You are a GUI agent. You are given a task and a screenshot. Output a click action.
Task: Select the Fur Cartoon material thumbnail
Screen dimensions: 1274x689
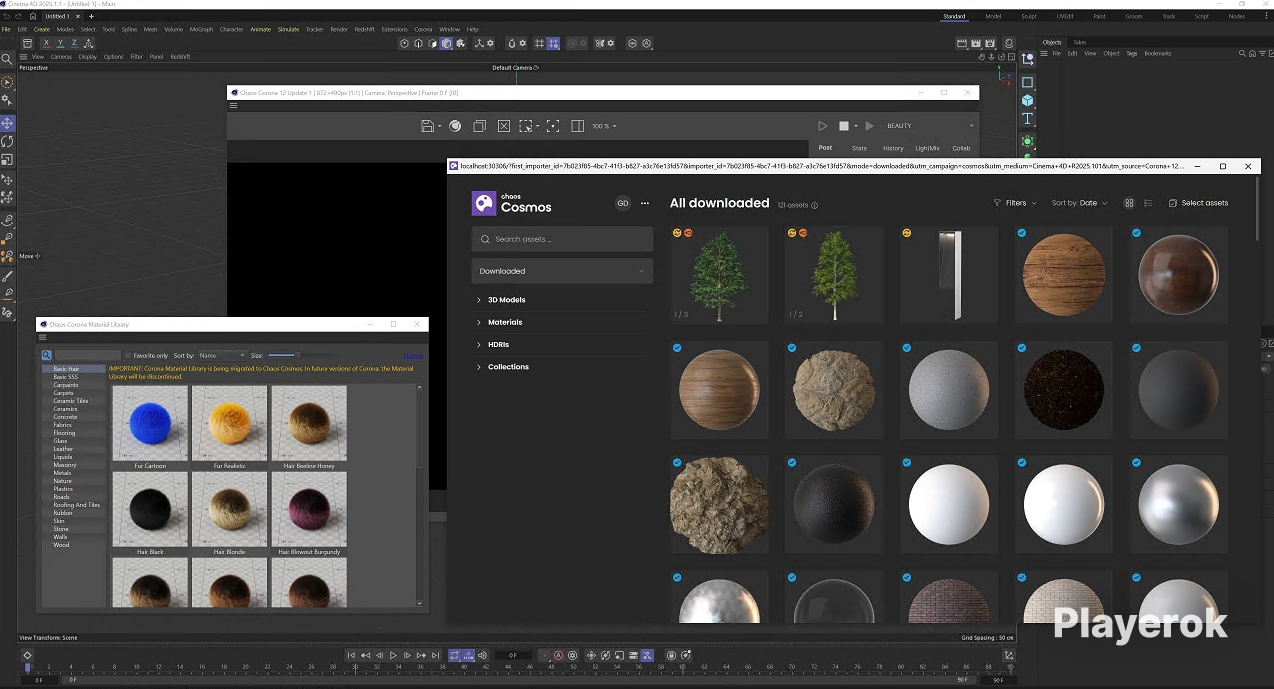[x=150, y=423]
